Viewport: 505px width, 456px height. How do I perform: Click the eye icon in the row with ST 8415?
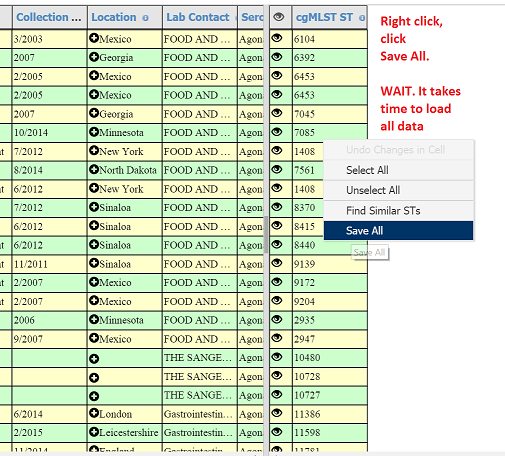277,225
